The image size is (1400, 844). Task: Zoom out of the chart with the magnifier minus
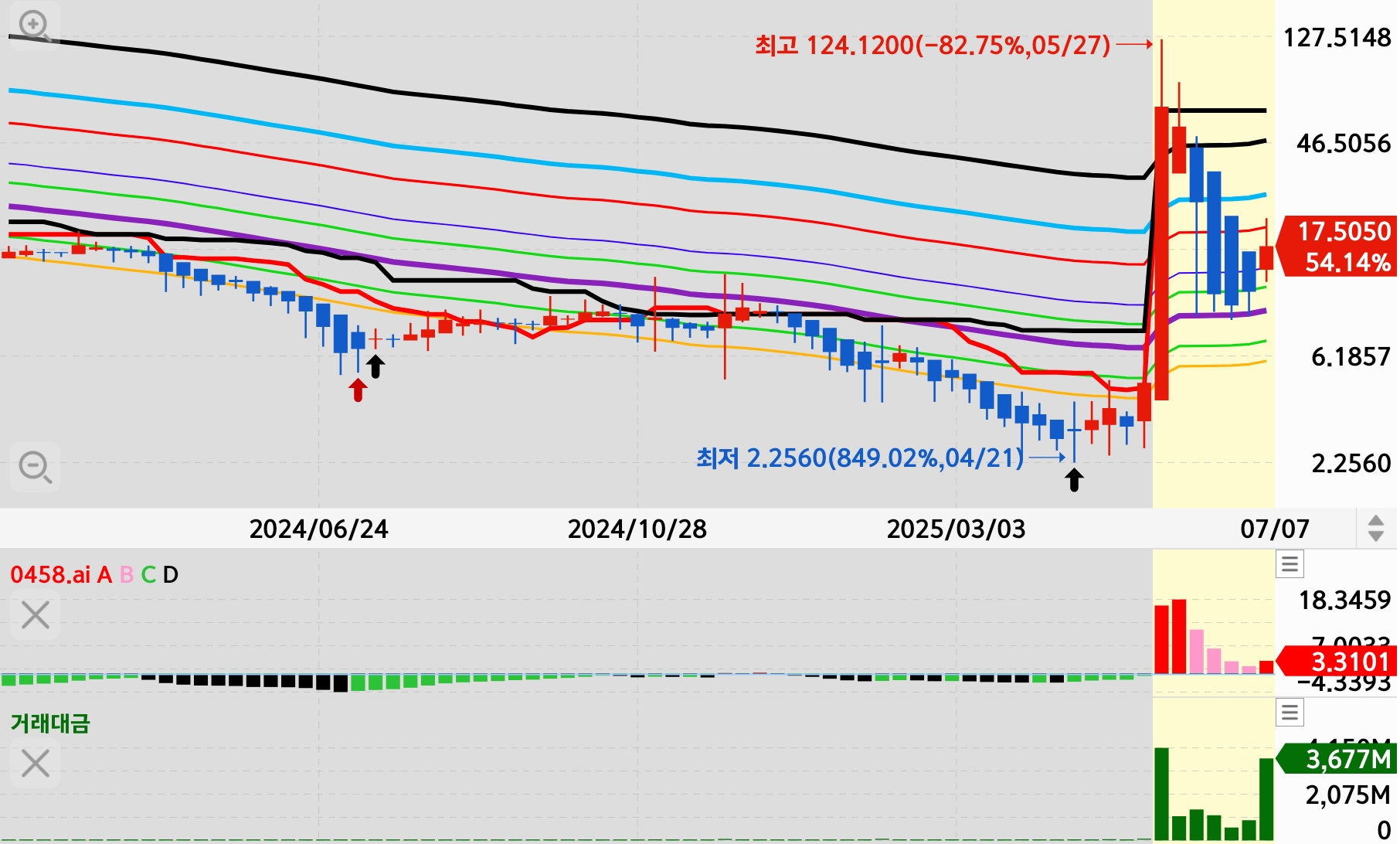[x=35, y=467]
